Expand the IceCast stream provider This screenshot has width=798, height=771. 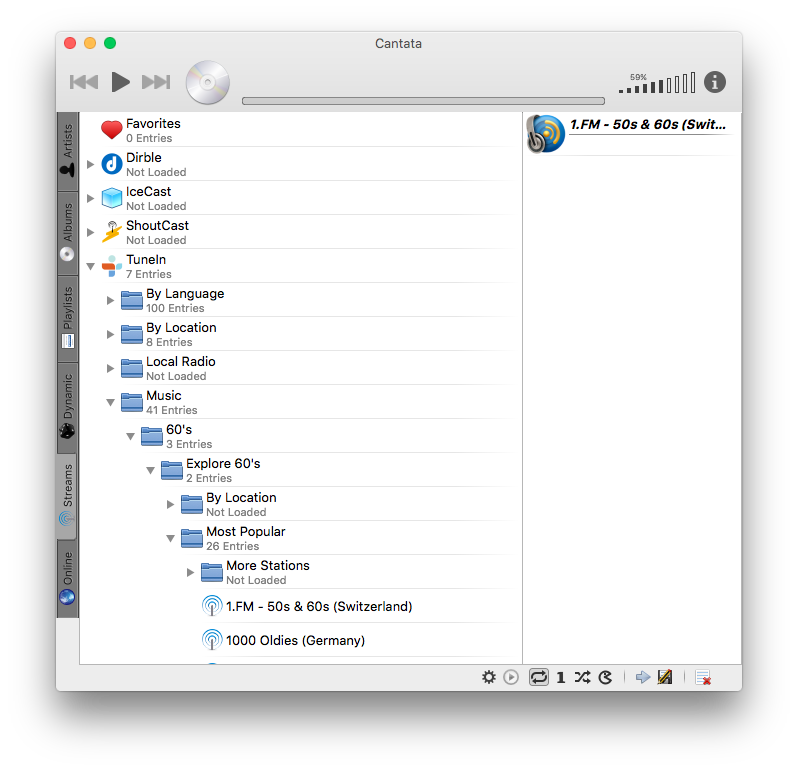coord(91,198)
